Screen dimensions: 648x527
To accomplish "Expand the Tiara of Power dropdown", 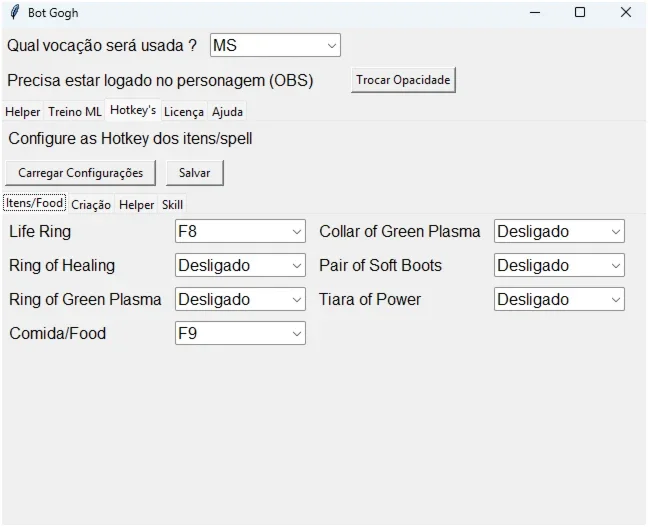I will (559, 299).
